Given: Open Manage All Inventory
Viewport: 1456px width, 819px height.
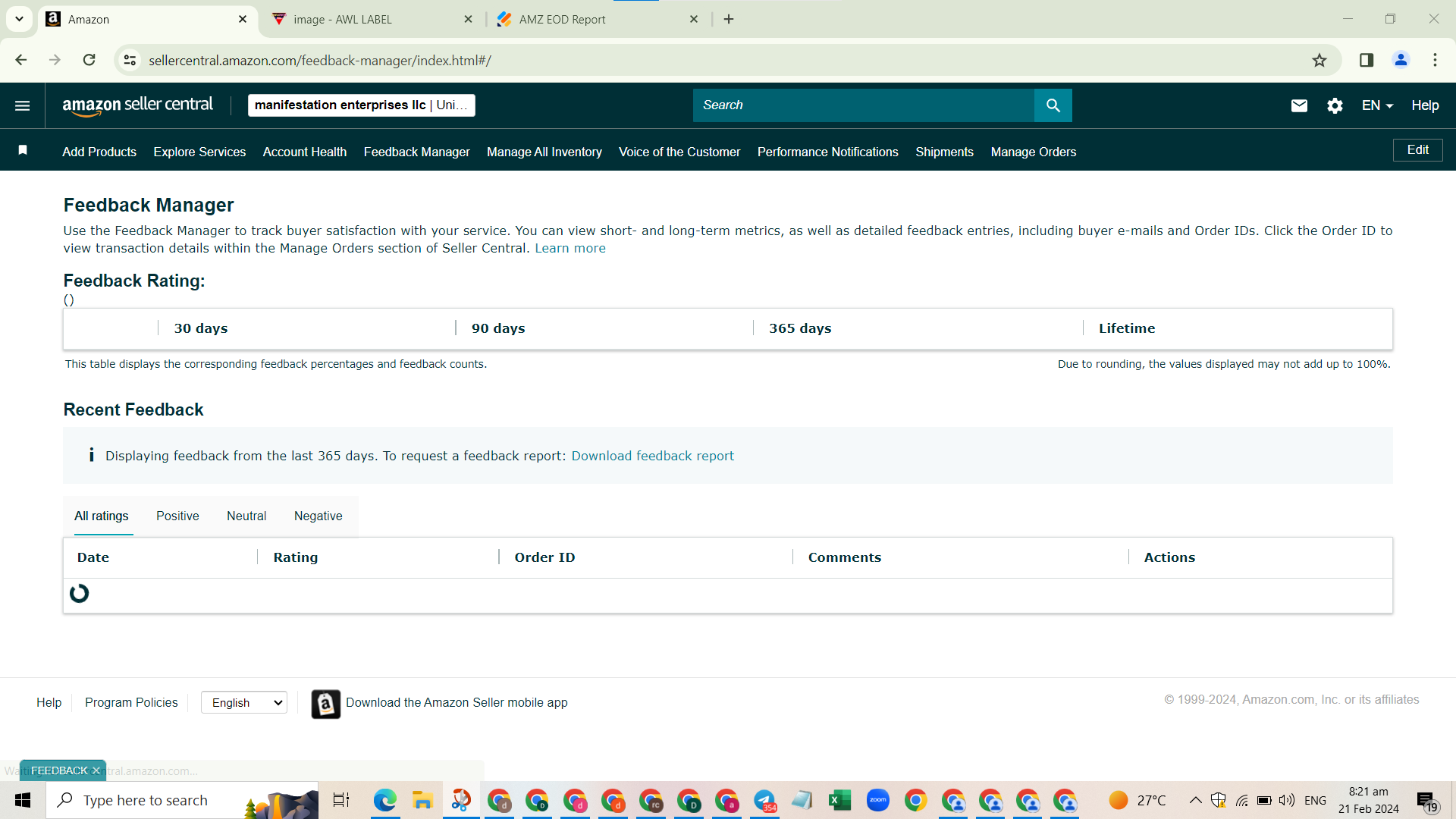Looking at the screenshot, I should tap(544, 152).
